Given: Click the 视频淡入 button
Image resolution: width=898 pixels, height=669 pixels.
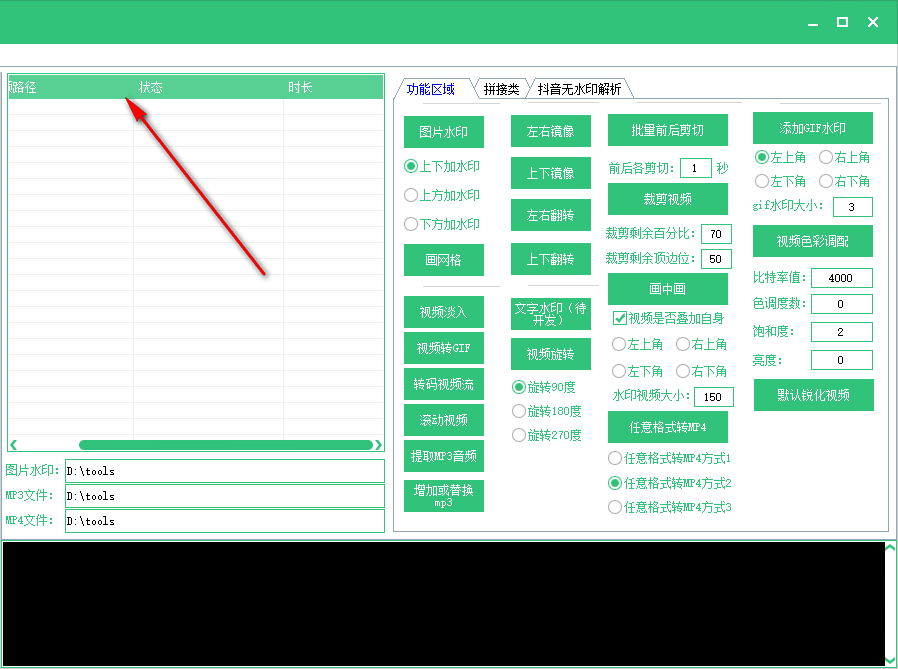Looking at the screenshot, I should [444, 312].
